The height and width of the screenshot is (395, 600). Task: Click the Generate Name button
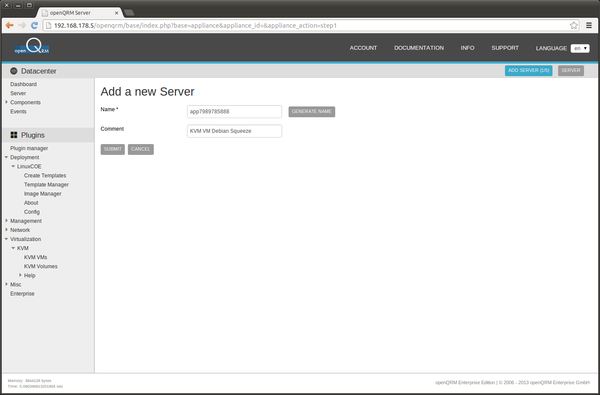(311, 111)
